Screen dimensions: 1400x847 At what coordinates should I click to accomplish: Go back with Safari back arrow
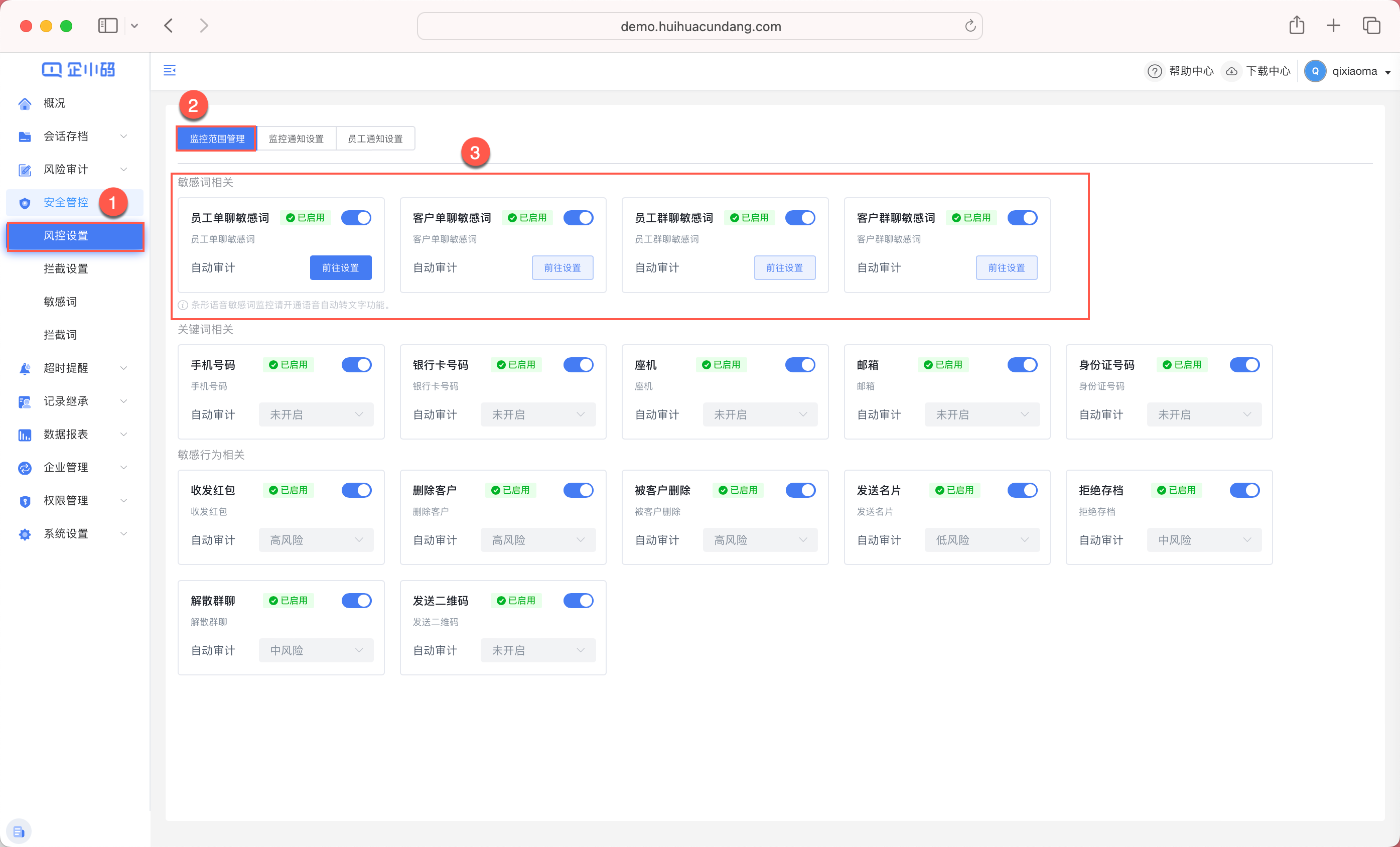coord(169,26)
